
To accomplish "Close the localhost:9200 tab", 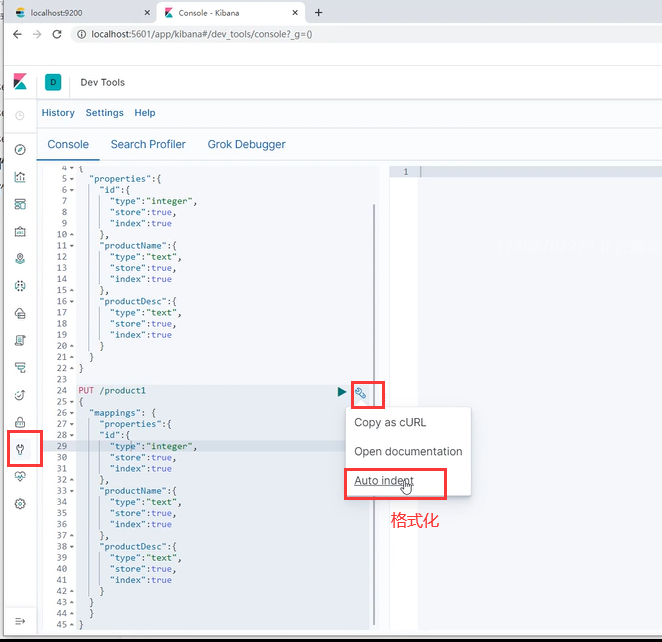I will [x=147, y=13].
